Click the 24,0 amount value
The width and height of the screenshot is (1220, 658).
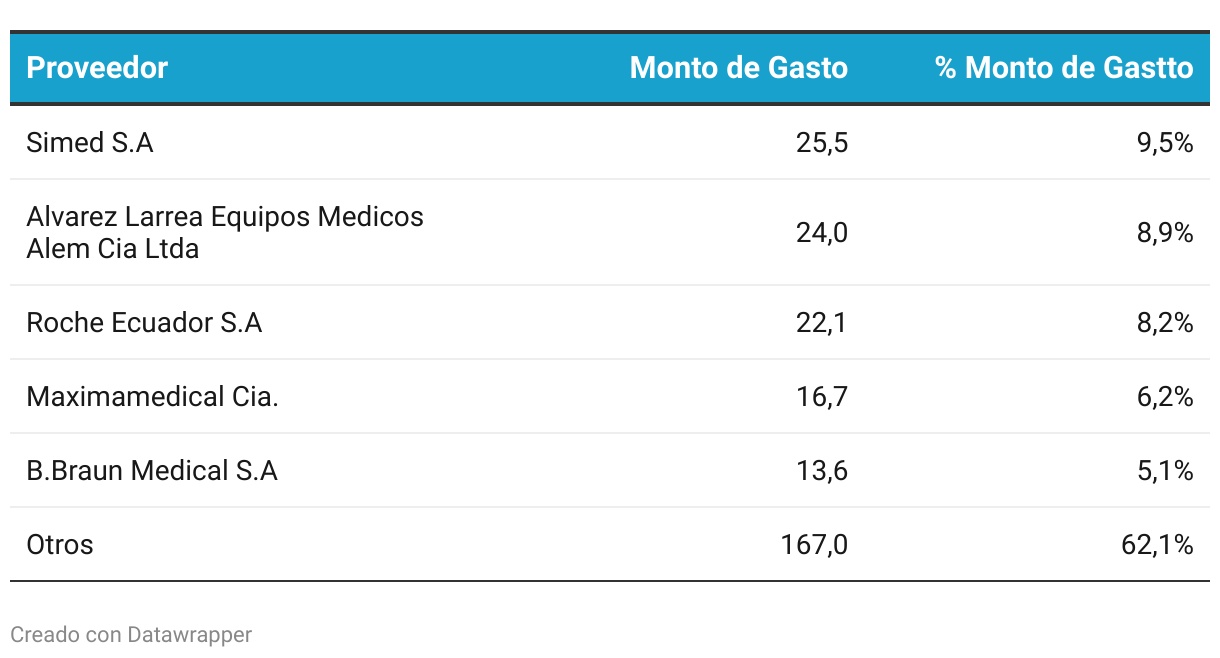[x=822, y=233]
